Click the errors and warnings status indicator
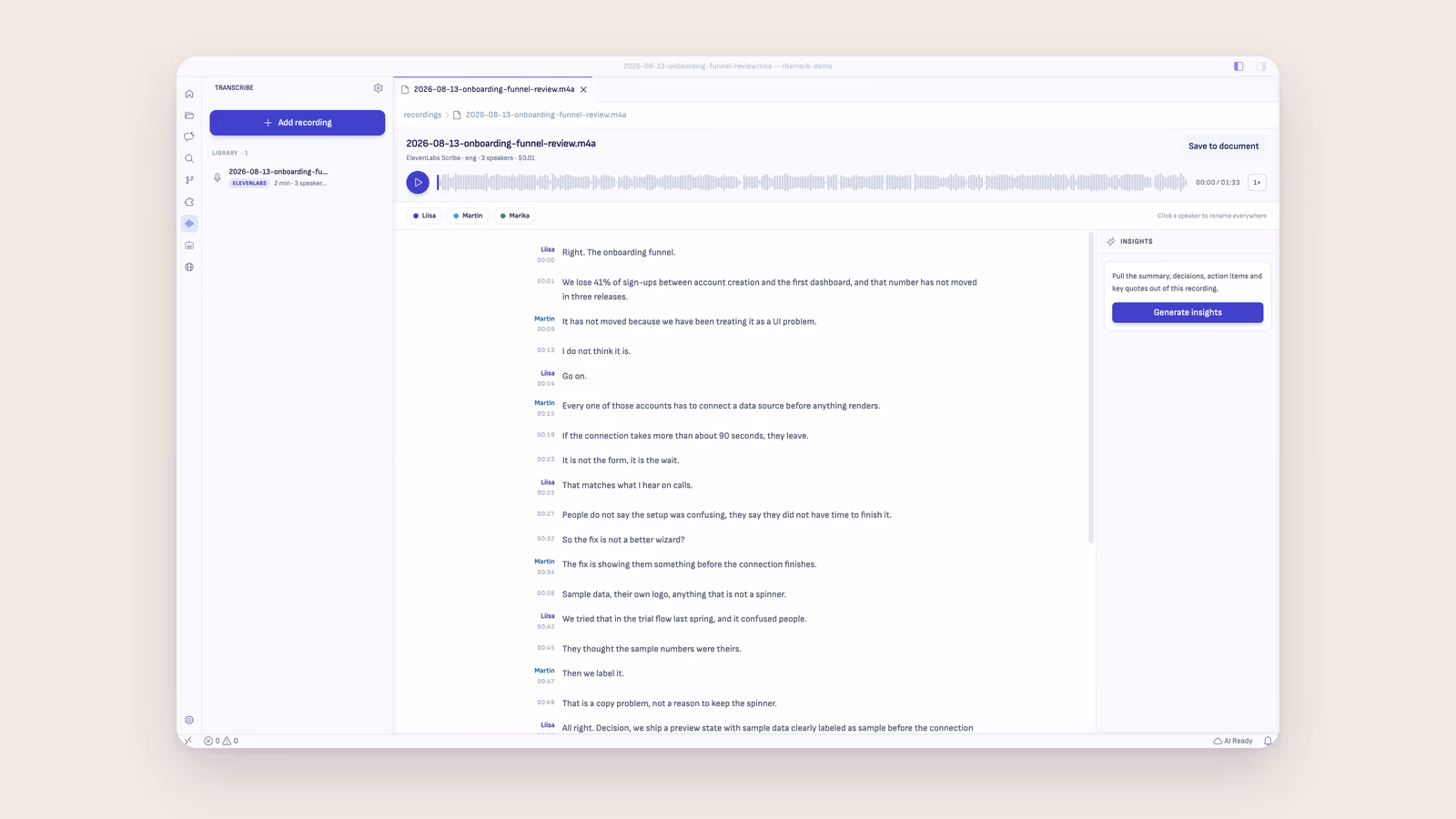This screenshot has width=1456, height=819. [221, 741]
